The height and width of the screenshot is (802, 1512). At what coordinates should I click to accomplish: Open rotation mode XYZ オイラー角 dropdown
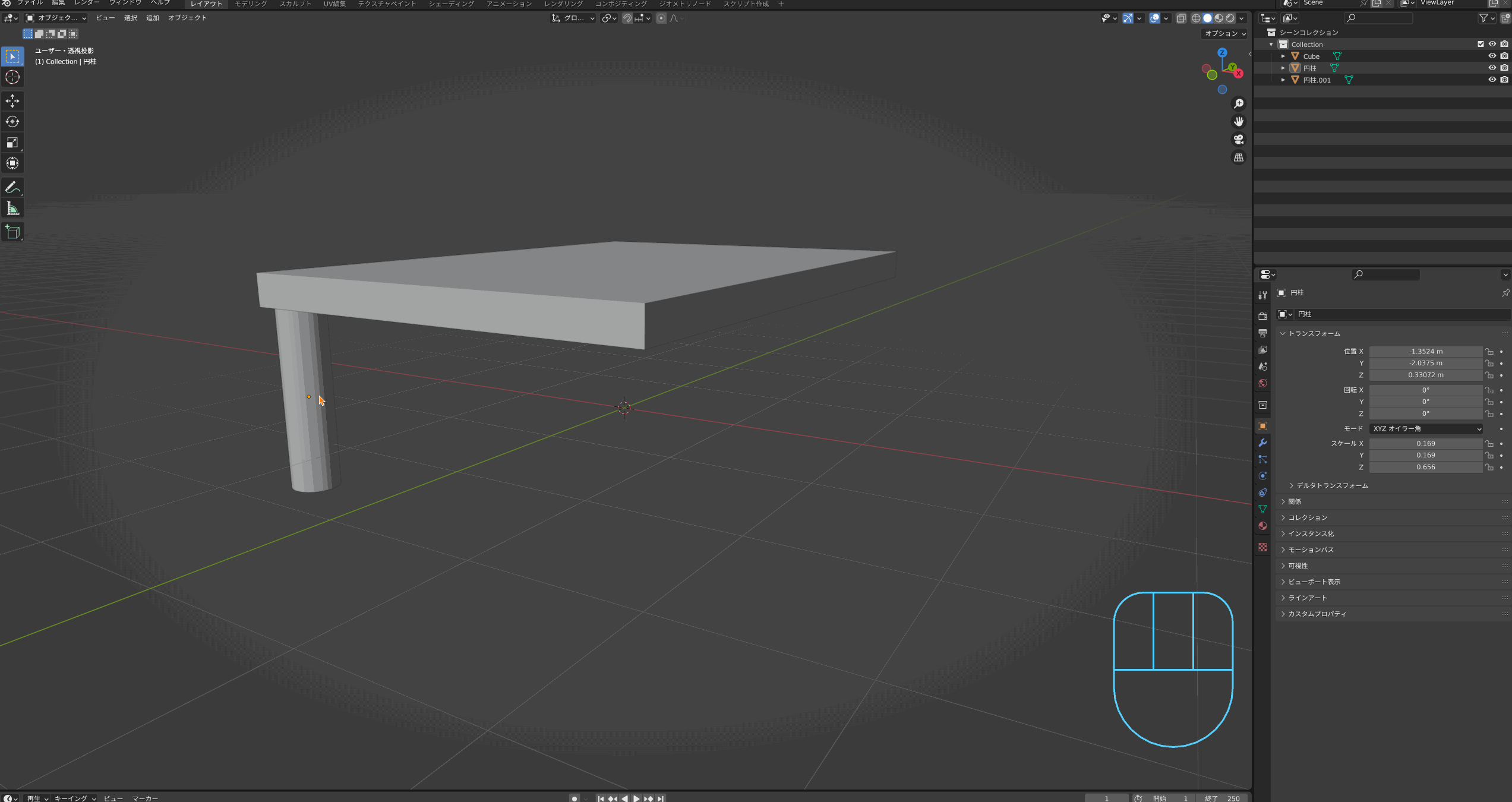tap(1425, 429)
